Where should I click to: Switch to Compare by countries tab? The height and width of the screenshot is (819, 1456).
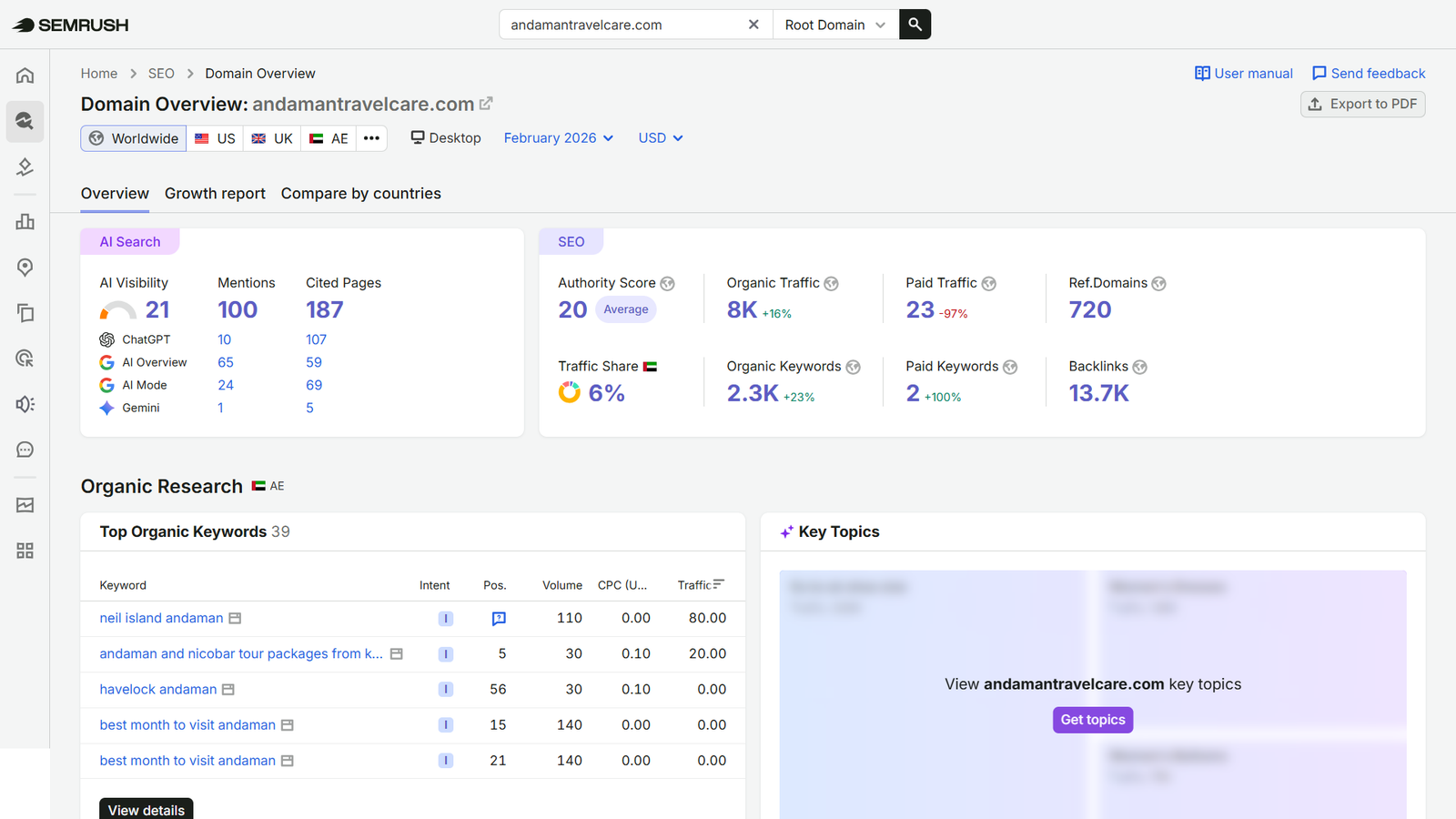(x=360, y=193)
